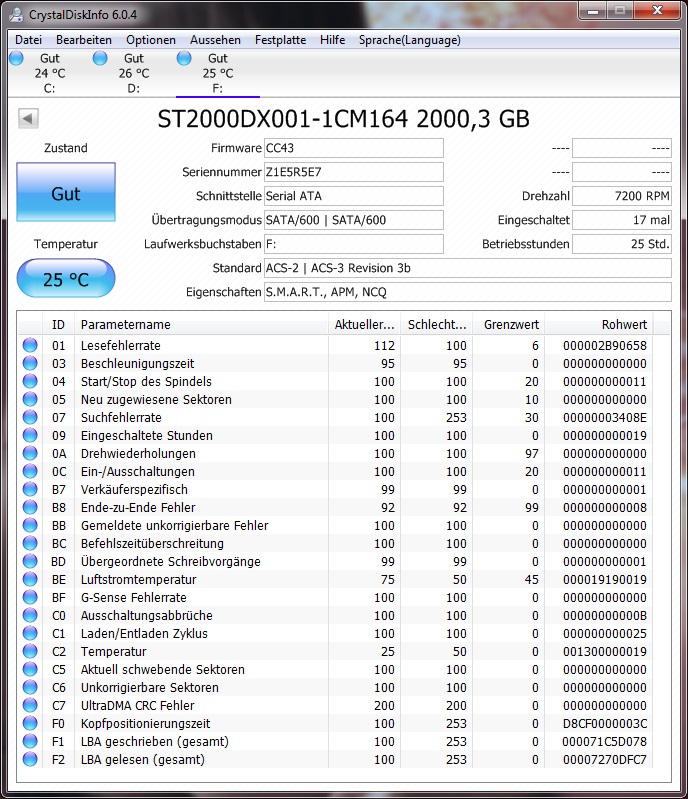Screen dimensions: 692x799
Task: Click status orb of Gemeldete unkorrigierbare Fehler
Action: click(x=30, y=525)
